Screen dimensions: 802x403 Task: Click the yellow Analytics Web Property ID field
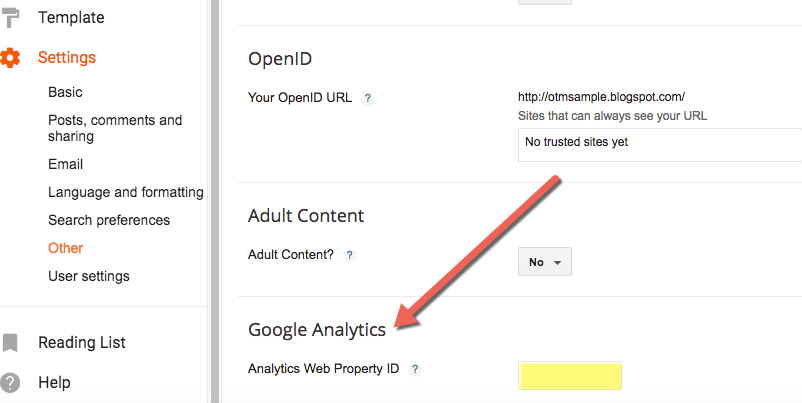570,376
